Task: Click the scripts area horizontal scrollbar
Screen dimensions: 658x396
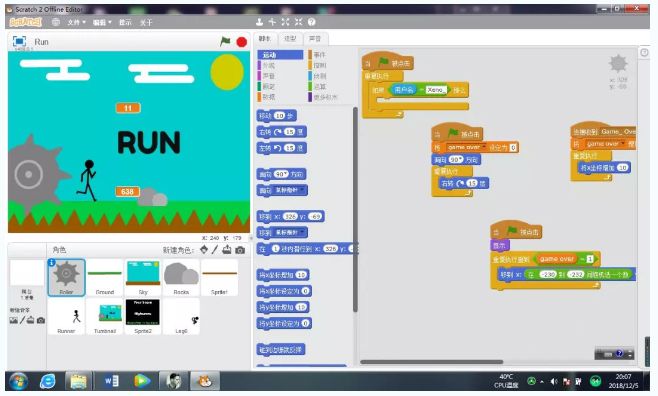Action: click(x=431, y=362)
